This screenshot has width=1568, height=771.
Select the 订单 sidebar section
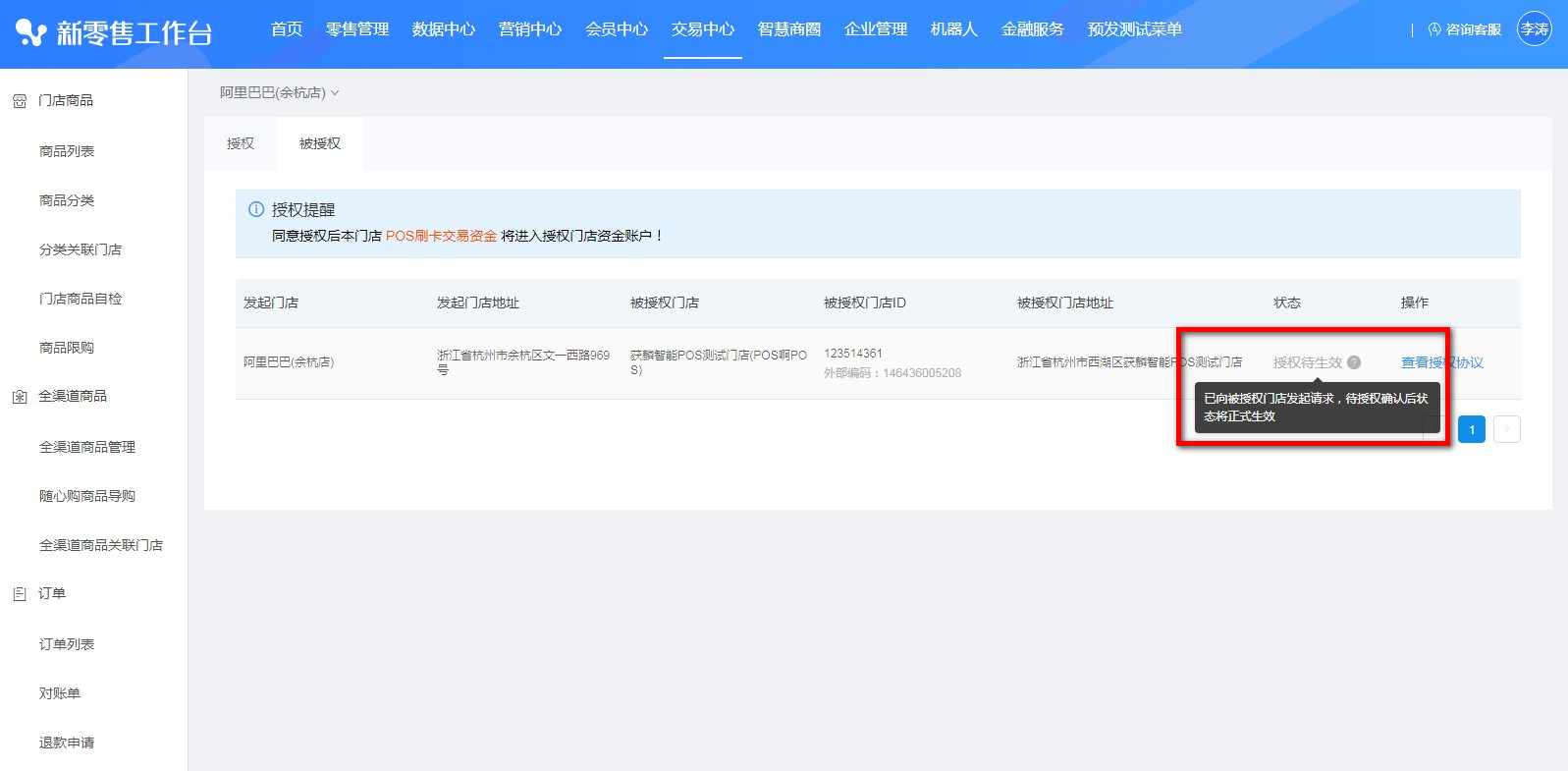tap(52, 593)
